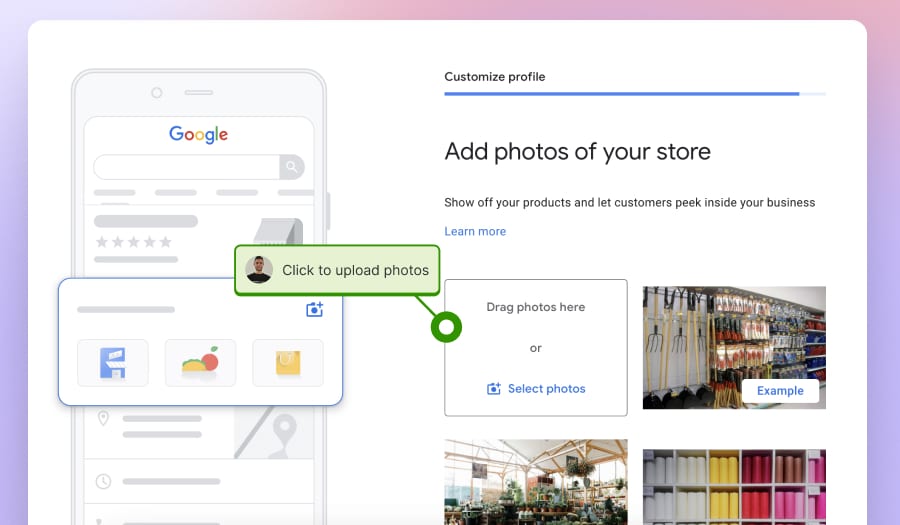Click the Customize profile progress bar

(x=635, y=94)
